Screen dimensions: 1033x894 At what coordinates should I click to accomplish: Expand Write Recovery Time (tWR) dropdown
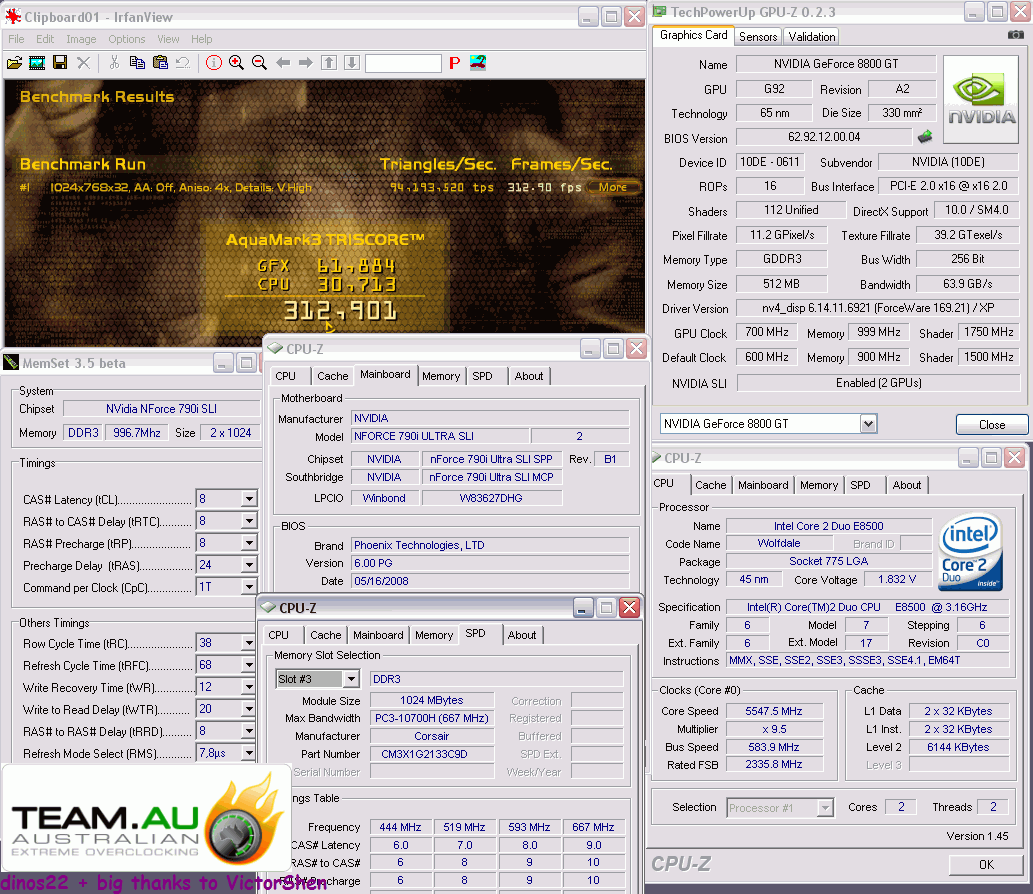click(249, 686)
